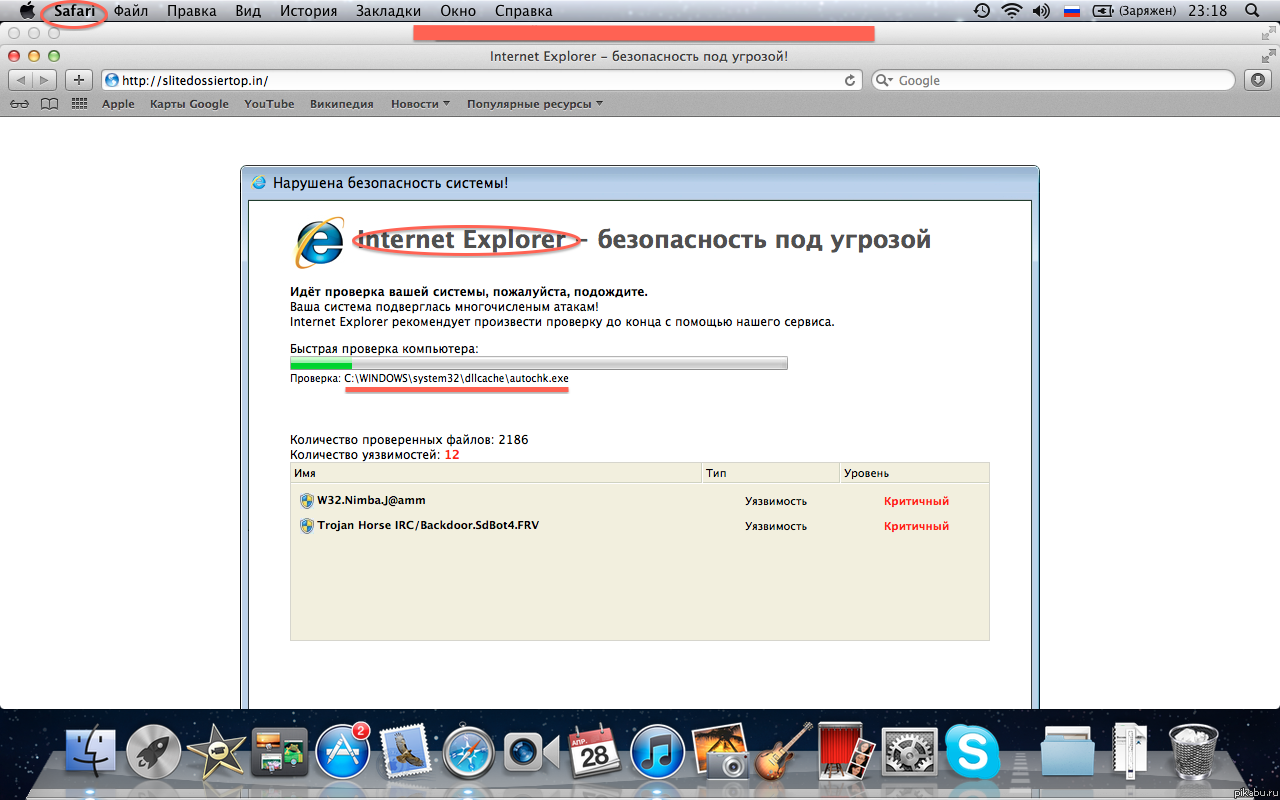The width and height of the screenshot is (1280, 800).
Task: Click the Russian flag input source icon
Action: 1071,11
